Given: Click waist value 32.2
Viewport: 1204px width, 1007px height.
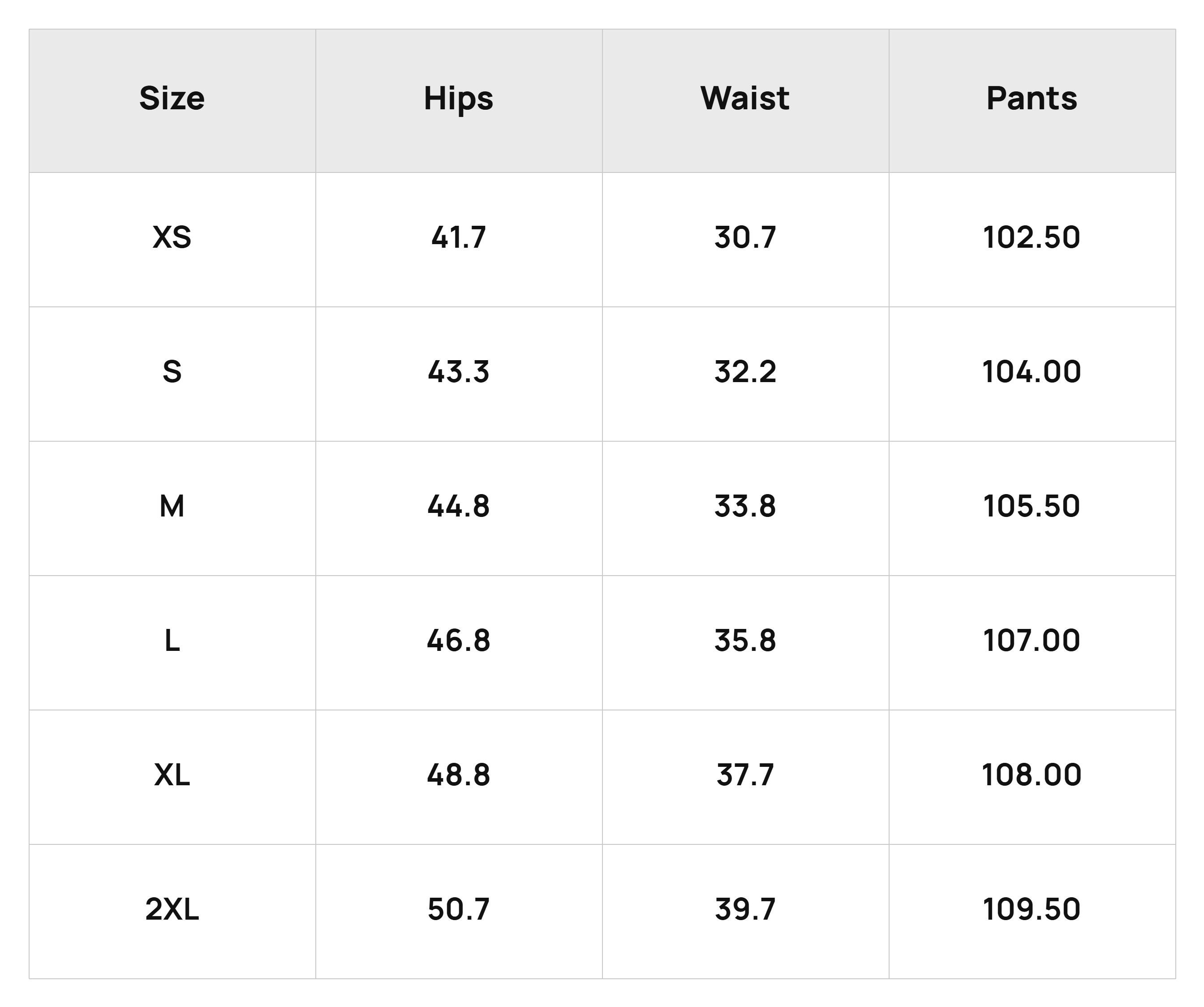Looking at the screenshot, I should pos(745,372).
